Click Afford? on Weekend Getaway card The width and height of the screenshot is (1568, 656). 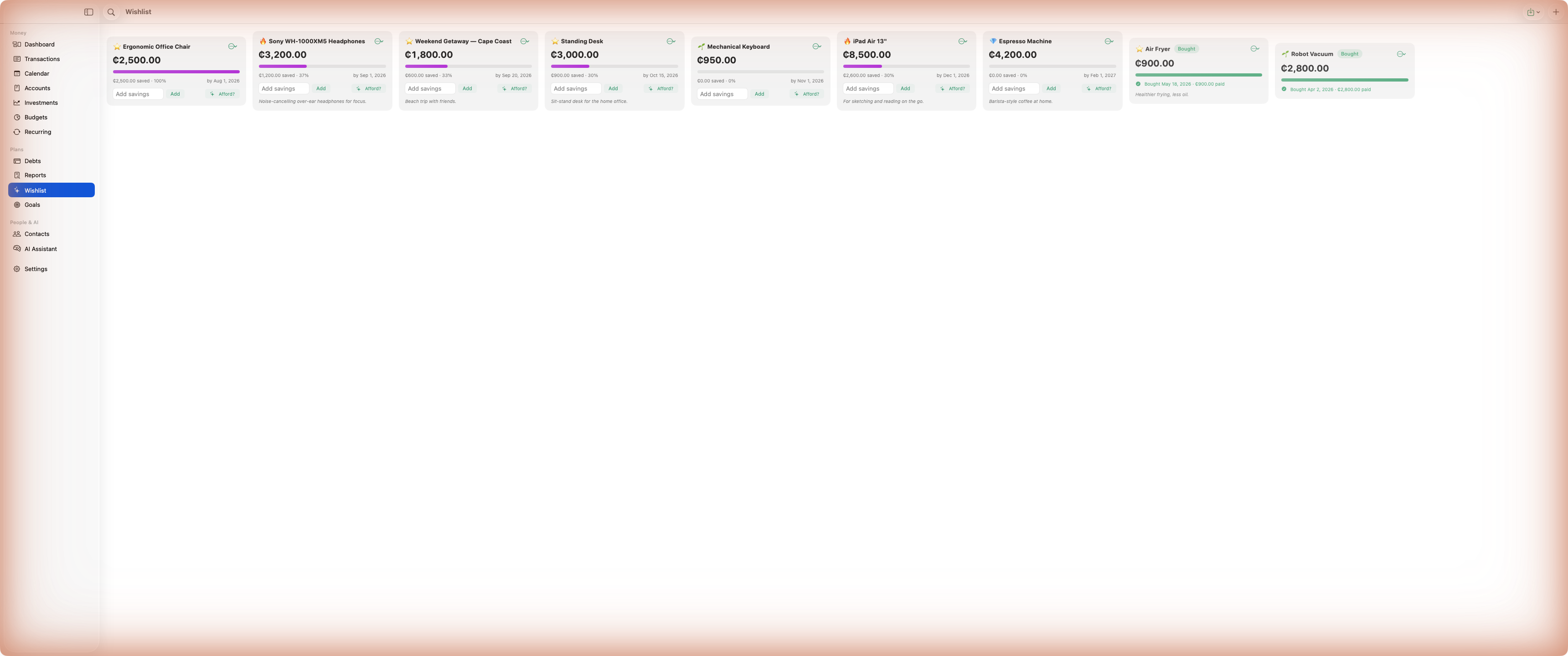coord(515,89)
